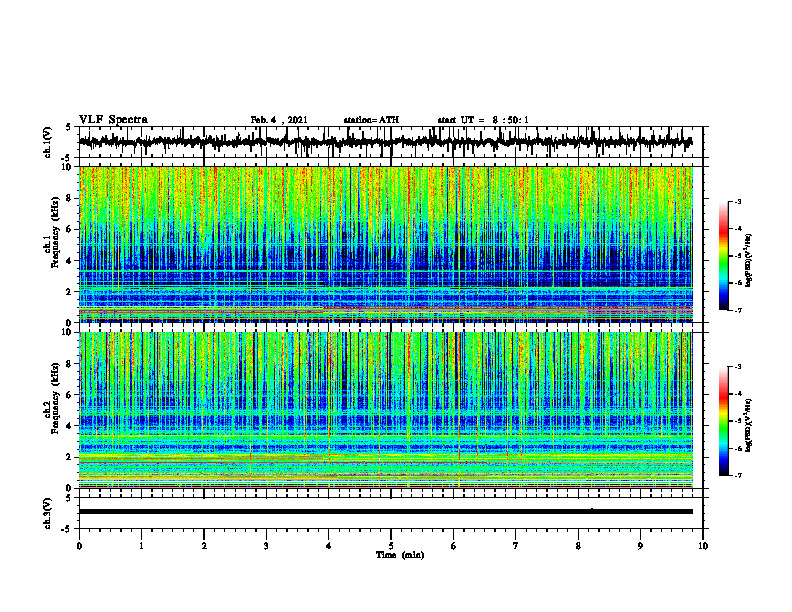Click the "Time (min)" axis label
792x612 pixels.
coord(400,555)
